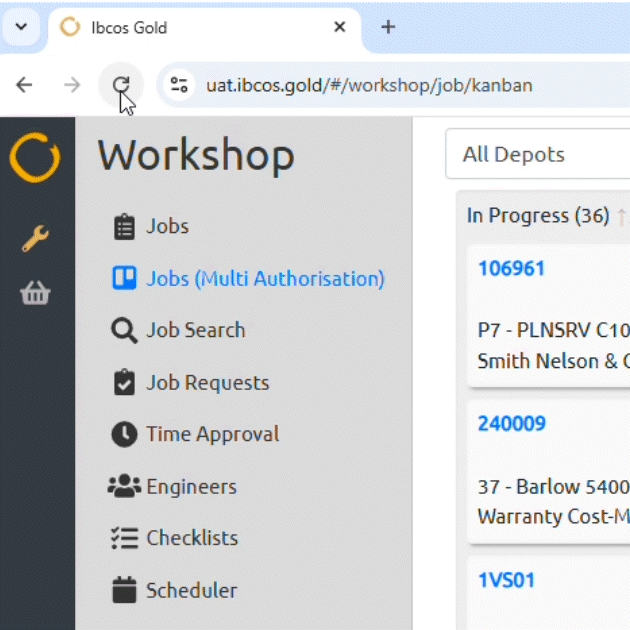The width and height of the screenshot is (630, 630).
Task: Open the Jobs menu item
Action: [x=167, y=226]
